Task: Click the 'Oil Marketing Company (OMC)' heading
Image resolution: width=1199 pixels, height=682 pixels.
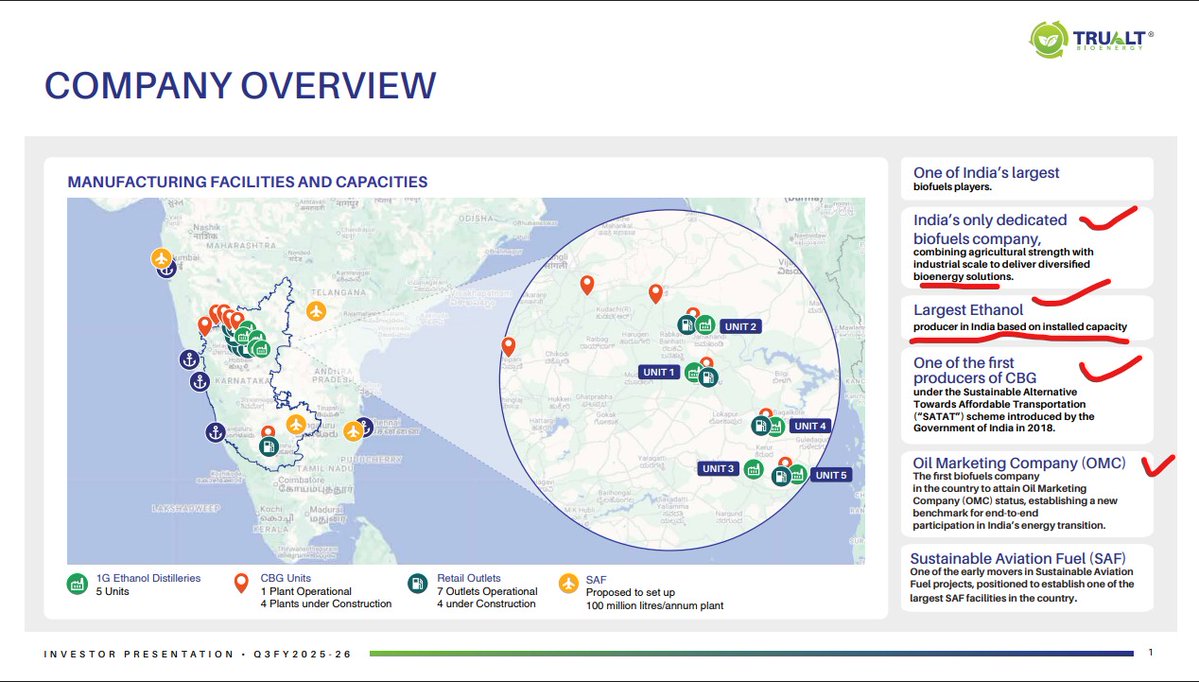Action: pyautogui.click(x=1019, y=463)
